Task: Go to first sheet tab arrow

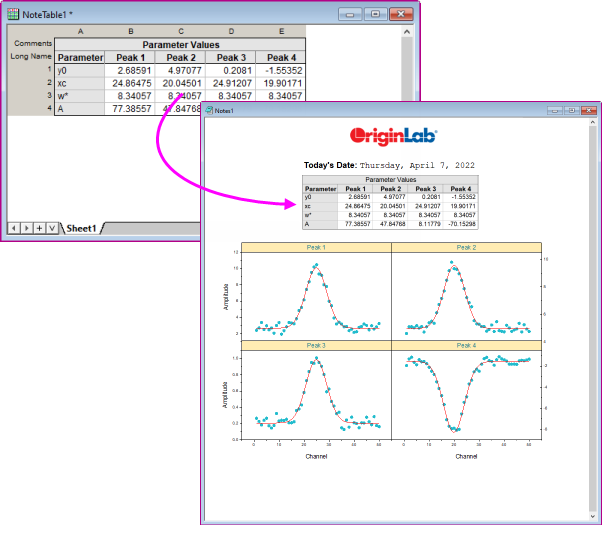Action: (13, 228)
